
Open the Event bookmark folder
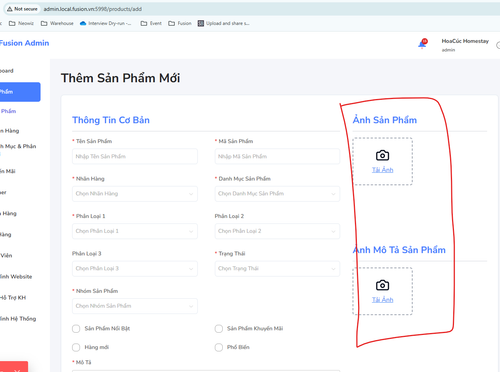(x=151, y=23)
